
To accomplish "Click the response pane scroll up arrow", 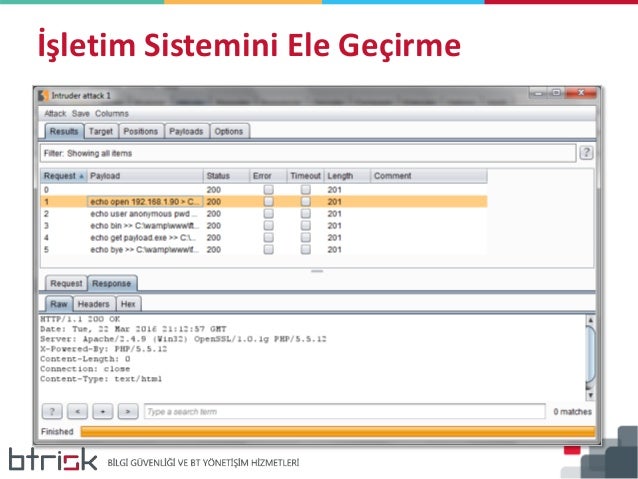I will (590, 320).
